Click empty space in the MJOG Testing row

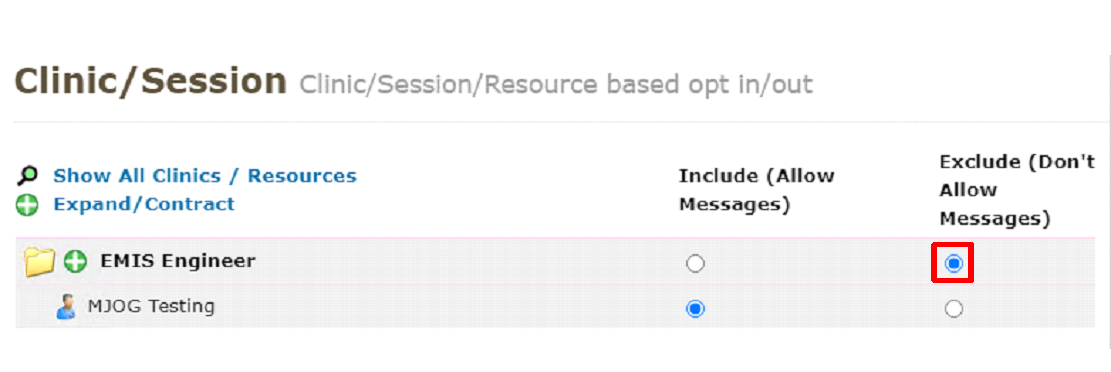(453, 308)
